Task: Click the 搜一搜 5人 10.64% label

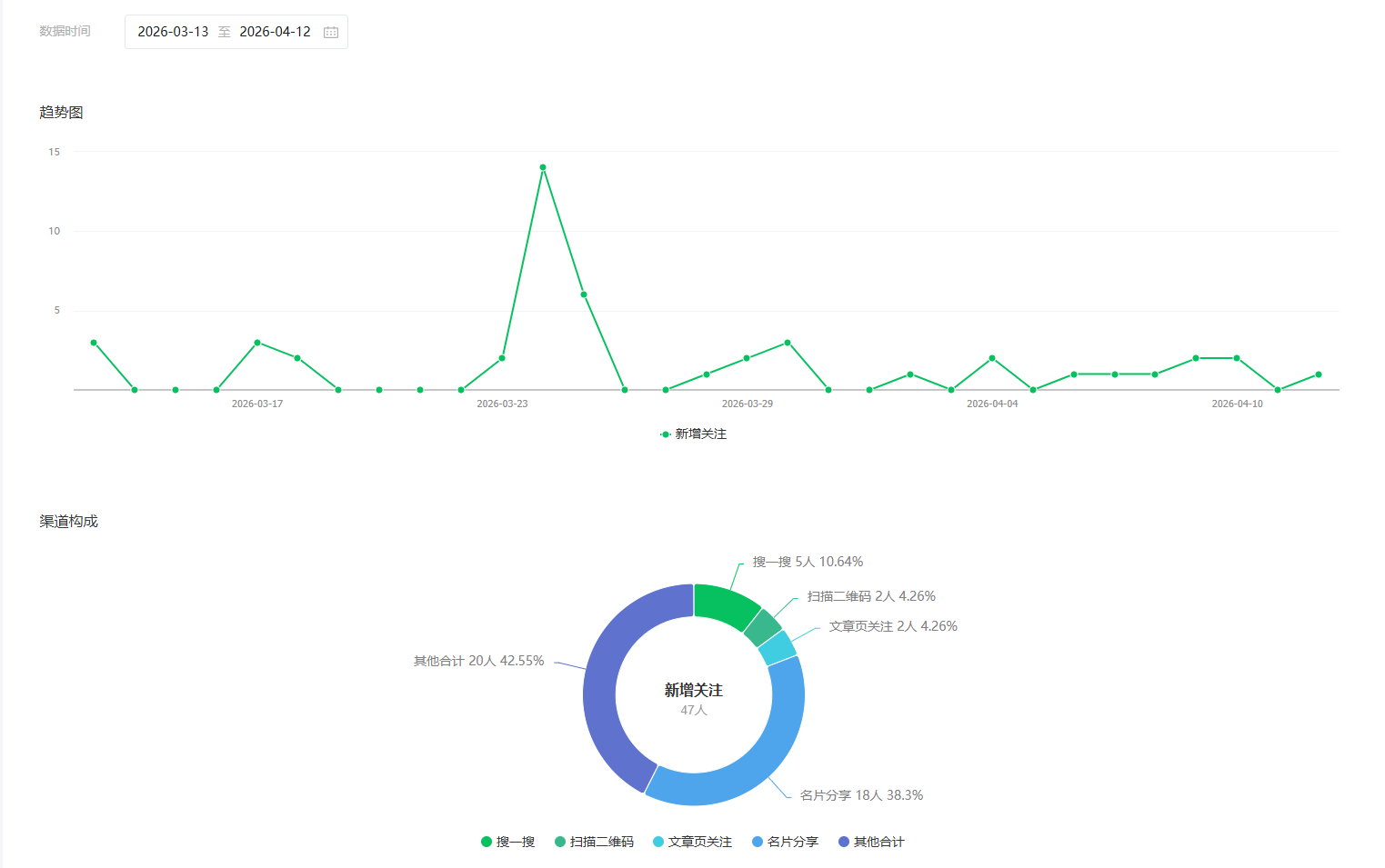Action: (x=808, y=562)
